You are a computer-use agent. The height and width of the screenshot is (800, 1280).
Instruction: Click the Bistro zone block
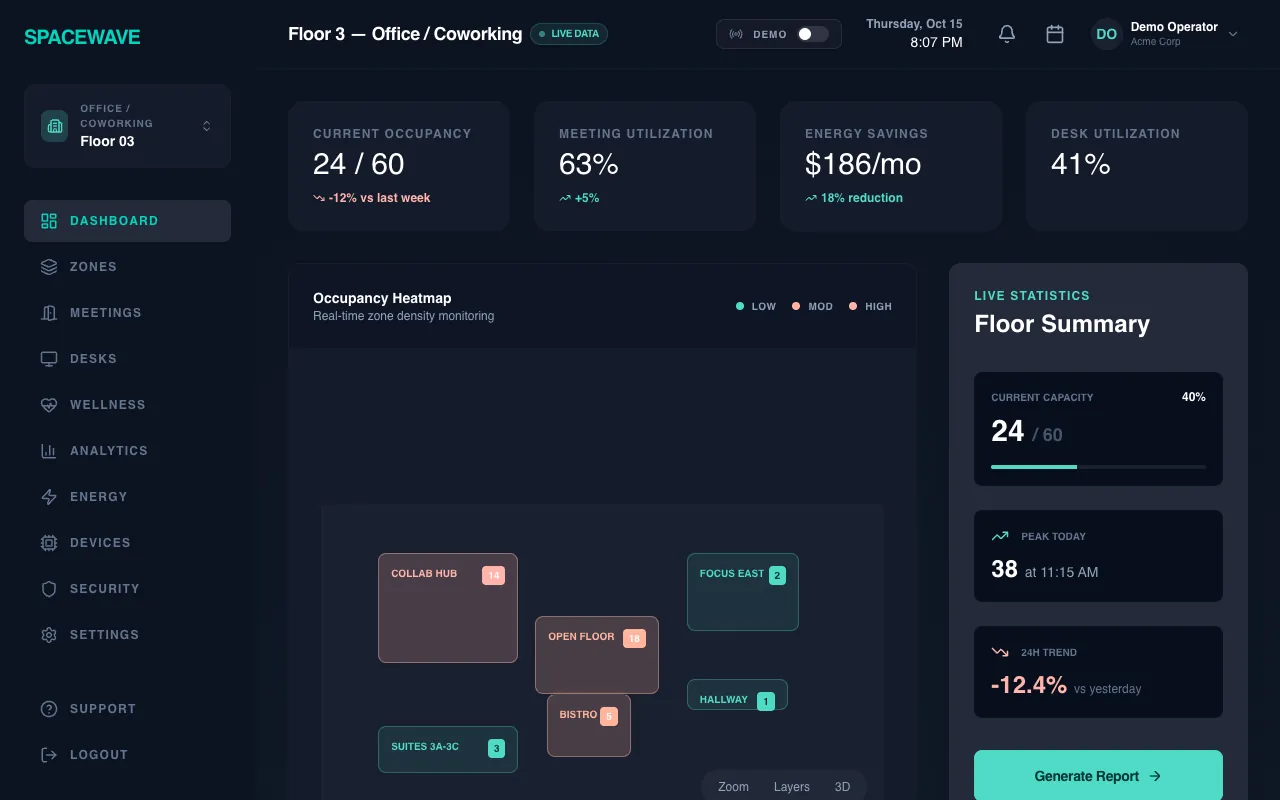pyautogui.click(x=589, y=725)
